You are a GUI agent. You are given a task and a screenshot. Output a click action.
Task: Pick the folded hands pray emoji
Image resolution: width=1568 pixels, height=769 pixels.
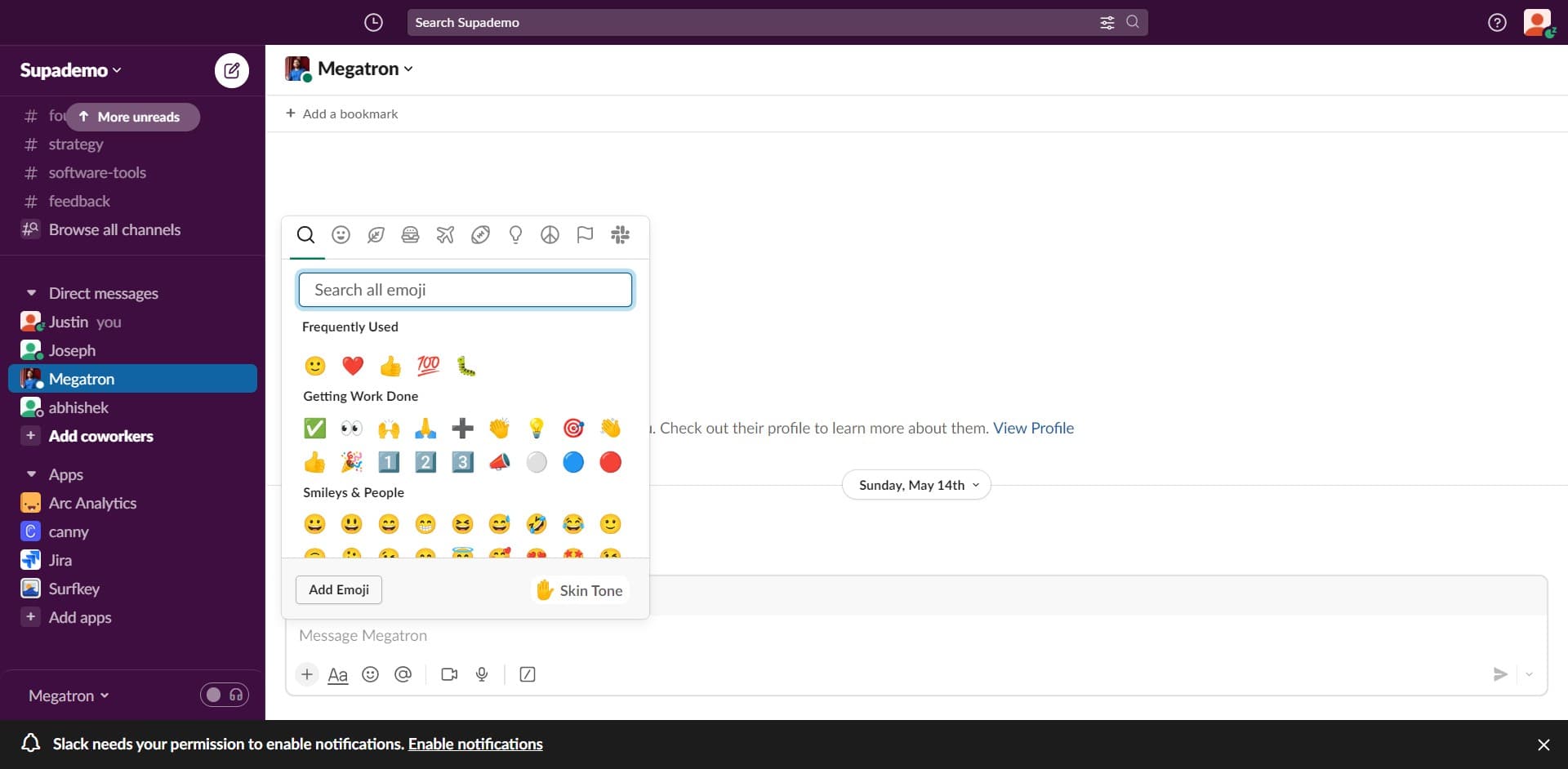(x=425, y=428)
